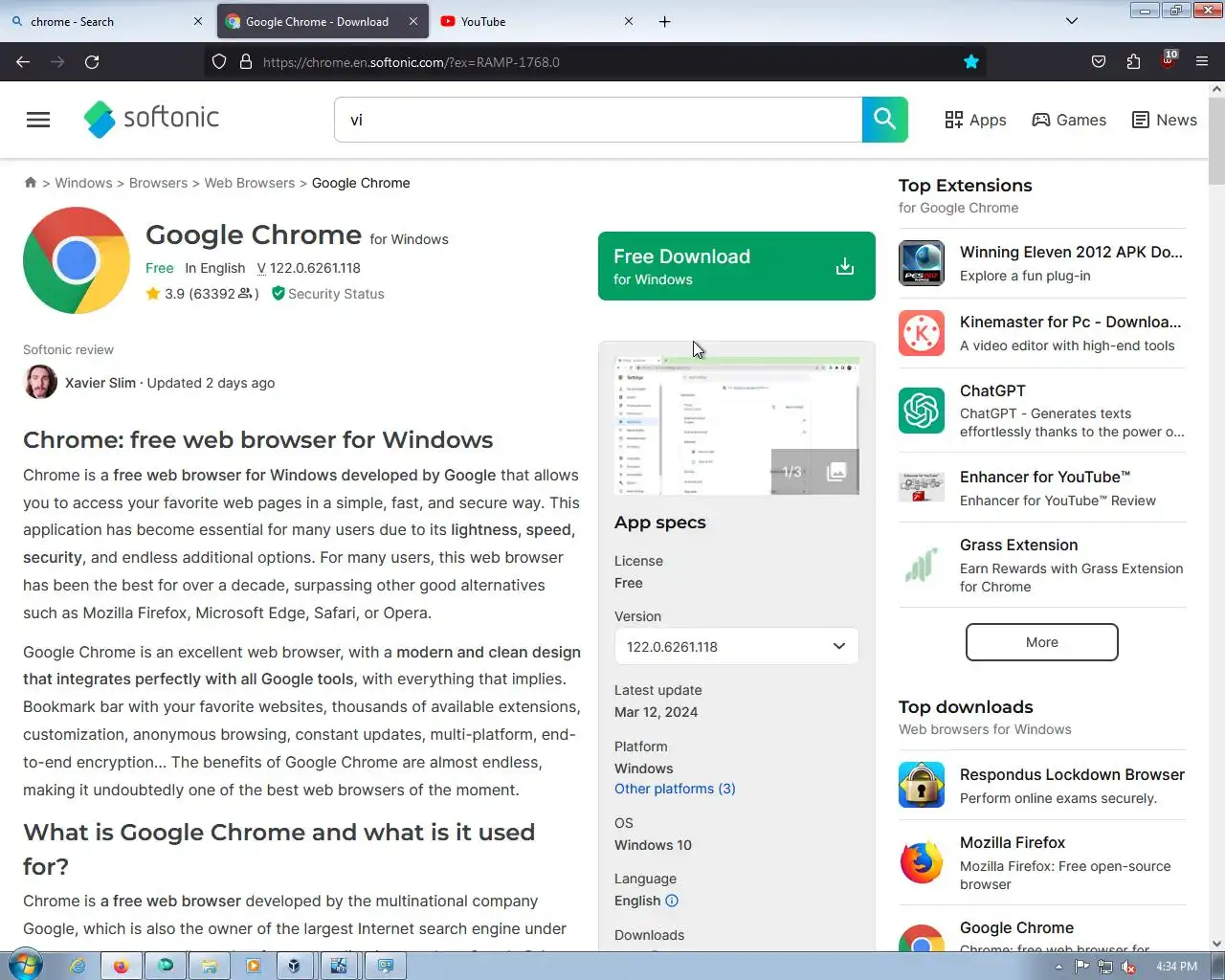Image resolution: width=1225 pixels, height=980 pixels.
Task: Click the 4:34 PM clock
Action: (1176, 967)
